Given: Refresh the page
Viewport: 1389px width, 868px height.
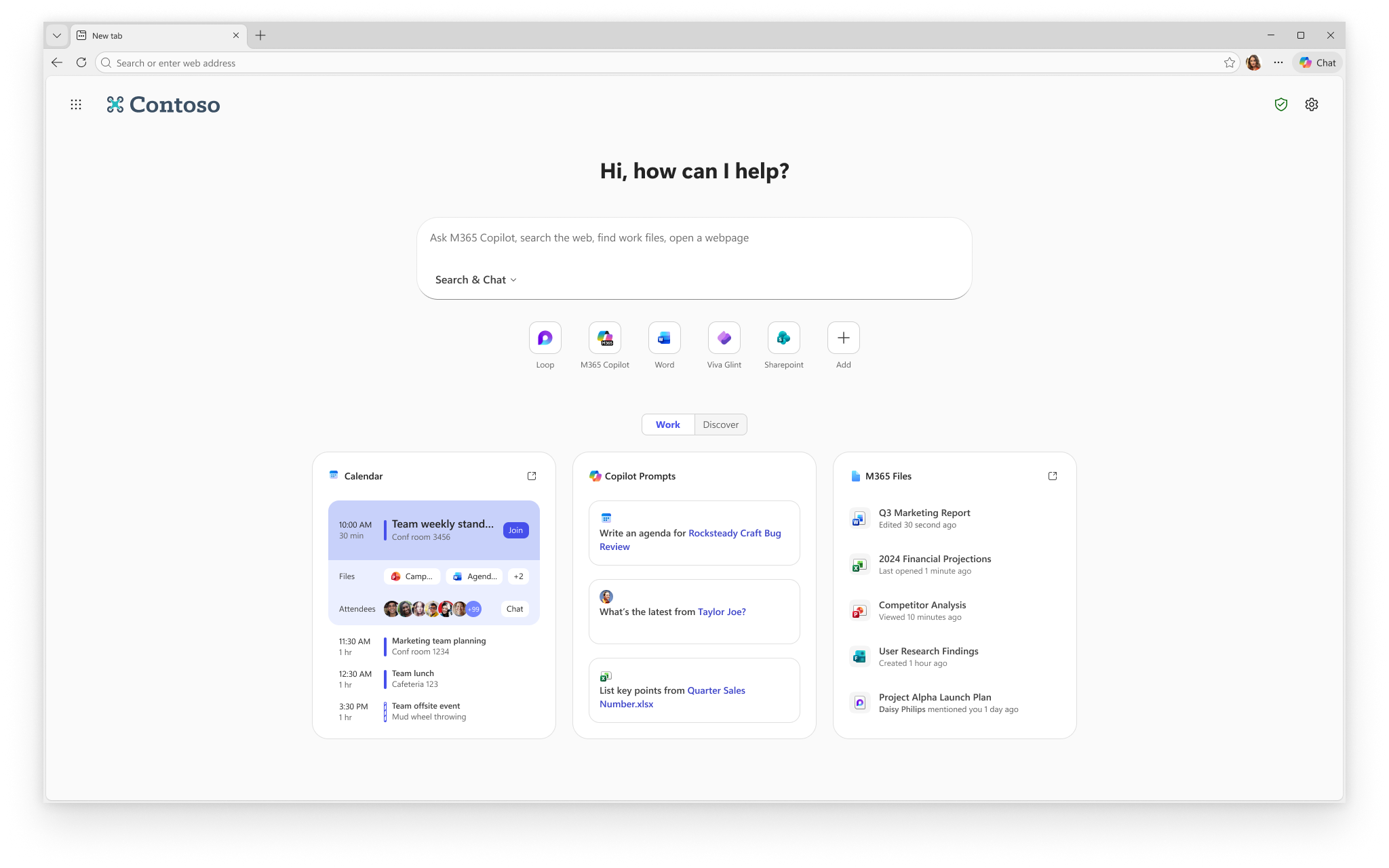Looking at the screenshot, I should coord(81,62).
